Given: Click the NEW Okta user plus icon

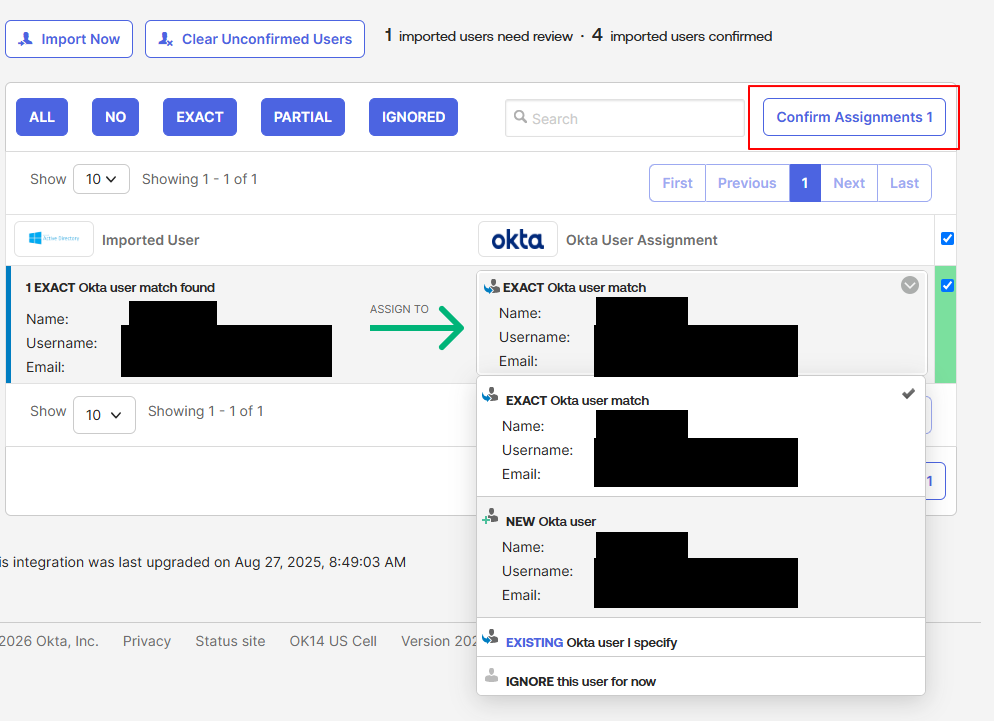Looking at the screenshot, I should (490, 516).
